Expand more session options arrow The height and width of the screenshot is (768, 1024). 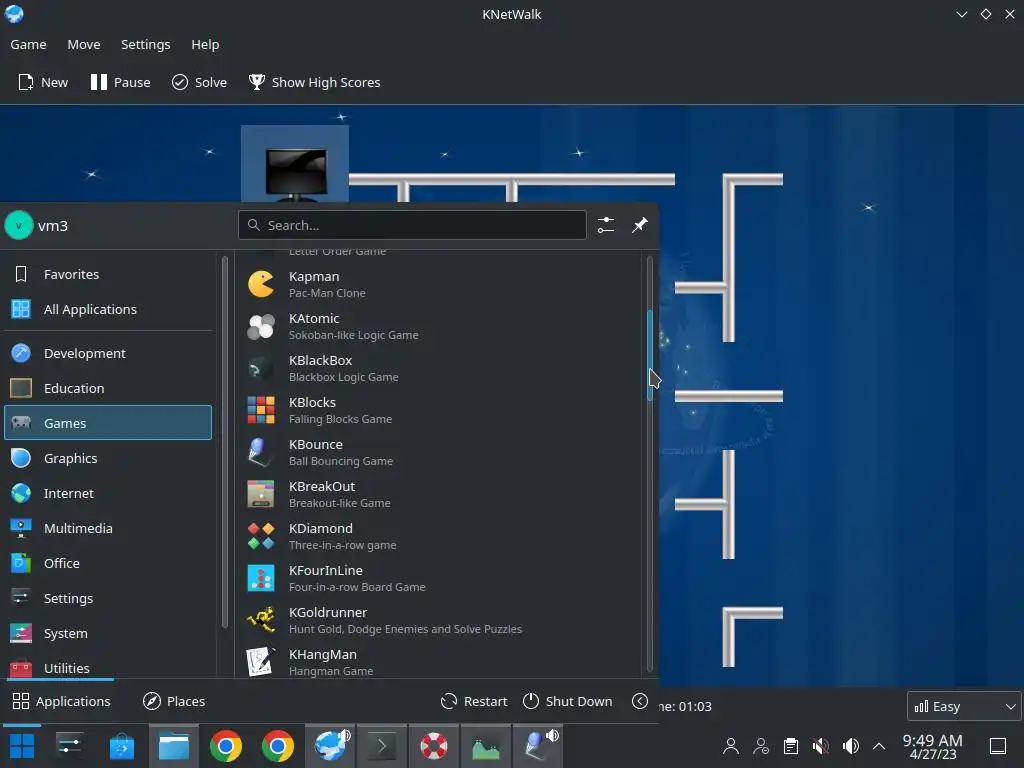(640, 701)
